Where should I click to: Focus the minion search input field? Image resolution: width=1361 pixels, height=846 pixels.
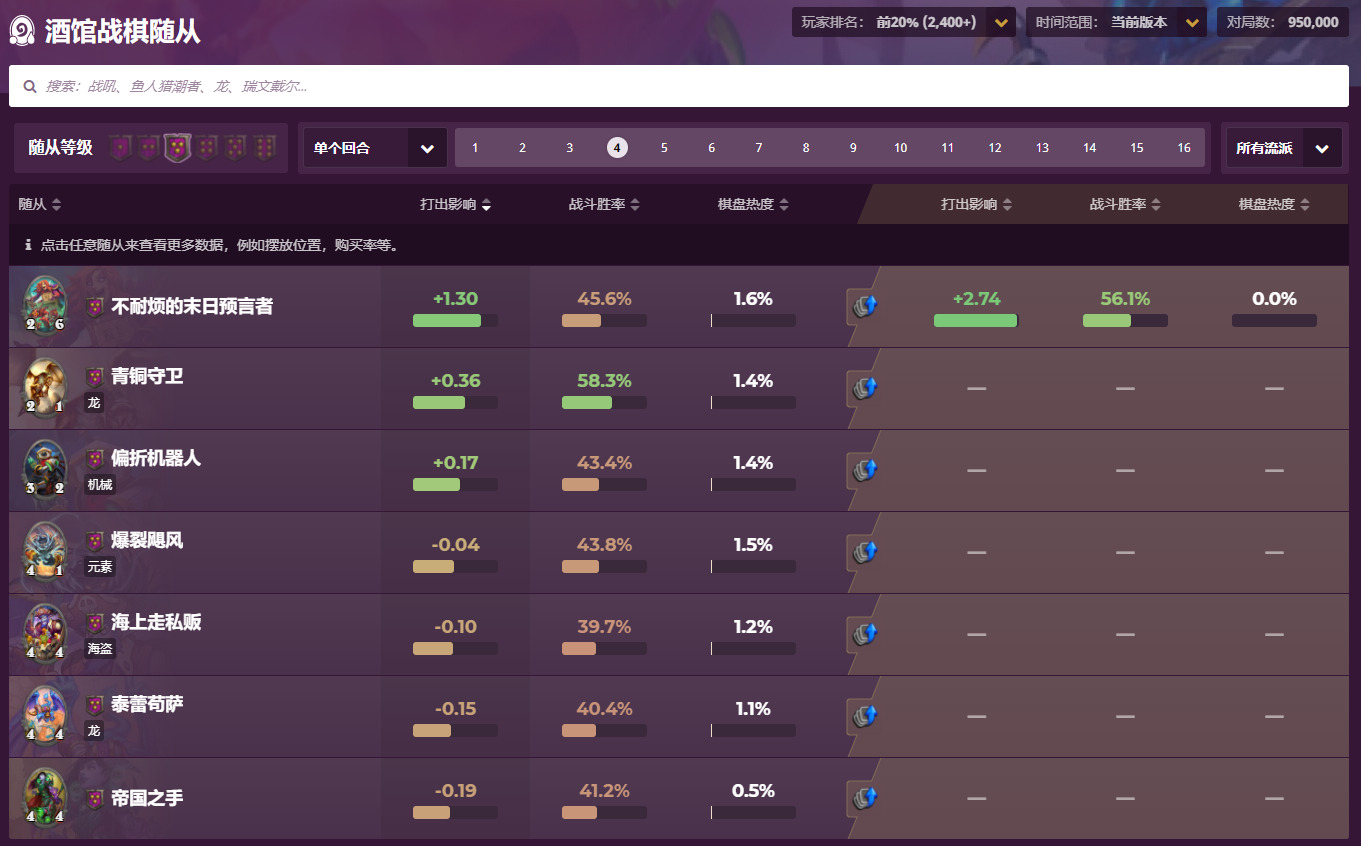point(678,86)
